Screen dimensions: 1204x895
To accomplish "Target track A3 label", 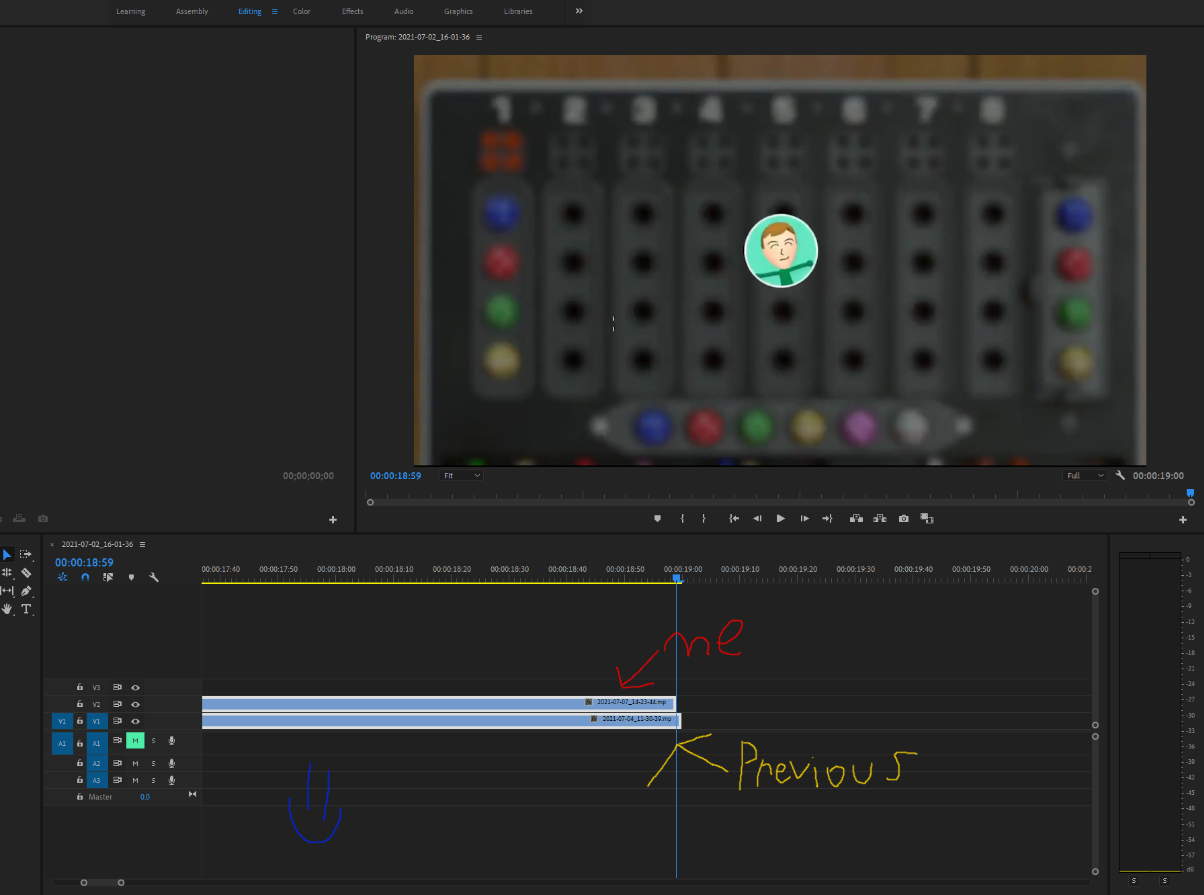I will coord(96,779).
